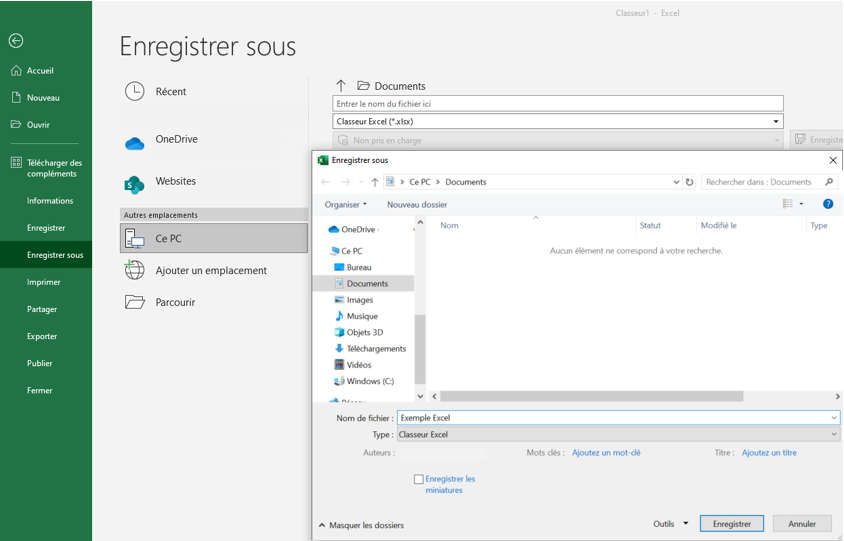Click Documents in the address breadcrumb
Image resolution: width=844 pixels, height=541 pixels.
click(466, 182)
